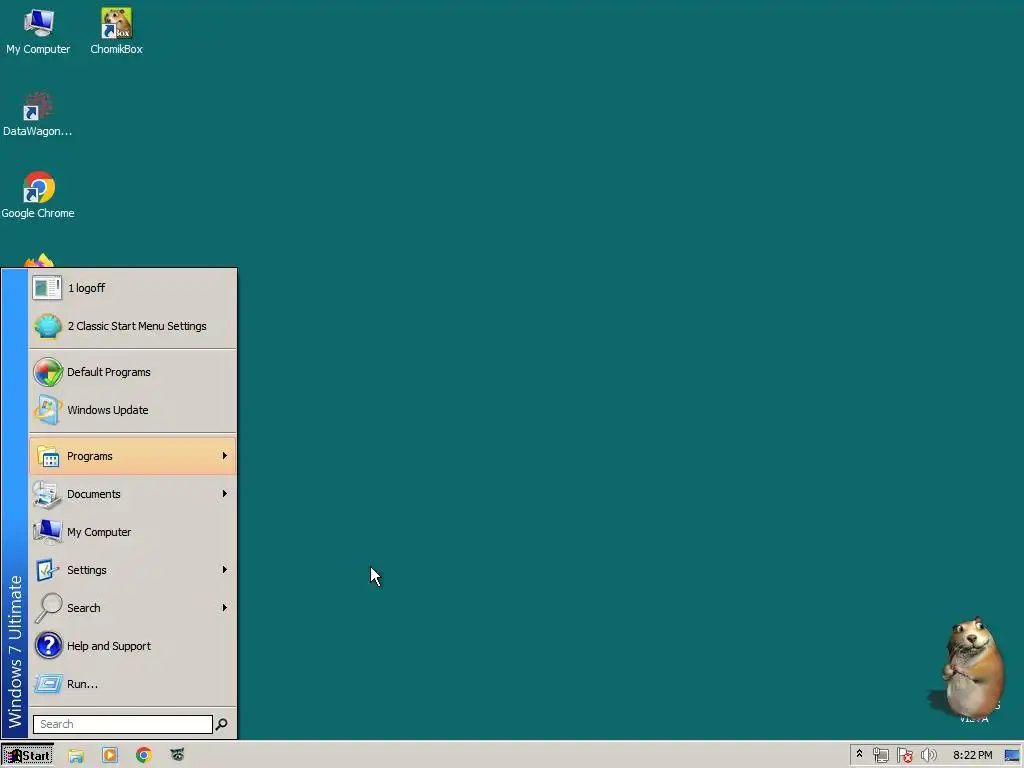Launch Windows Update from the start menu
The height and width of the screenshot is (768, 1024).
point(133,410)
